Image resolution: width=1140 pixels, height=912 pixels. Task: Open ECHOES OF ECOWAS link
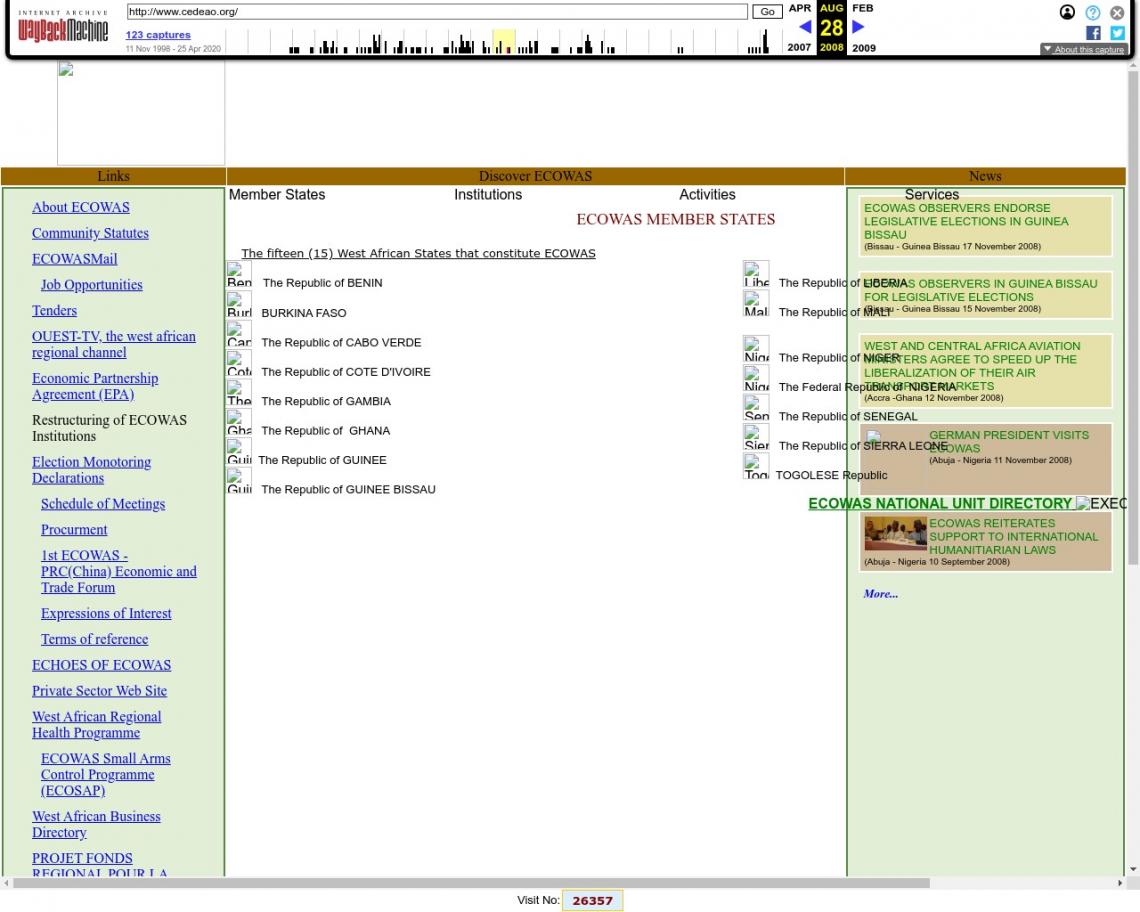click(x=101, y=665)
